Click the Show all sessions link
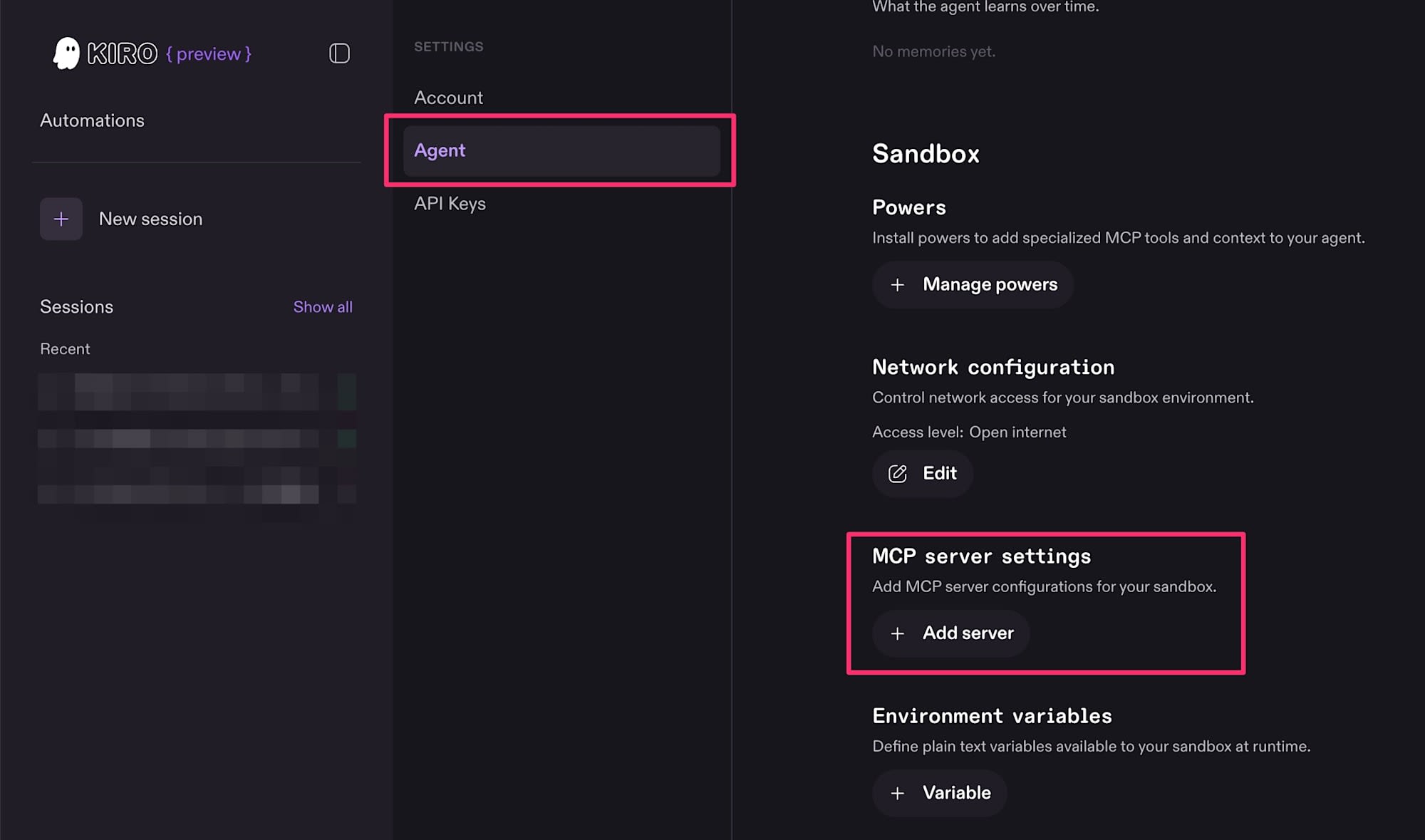1425x840 pixels. (x=323, y=307)
